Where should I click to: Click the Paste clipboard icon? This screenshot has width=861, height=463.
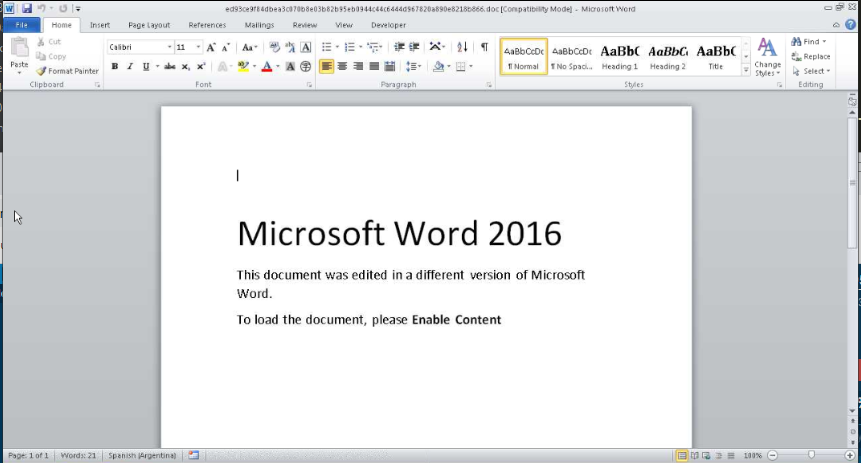(19, 48)
